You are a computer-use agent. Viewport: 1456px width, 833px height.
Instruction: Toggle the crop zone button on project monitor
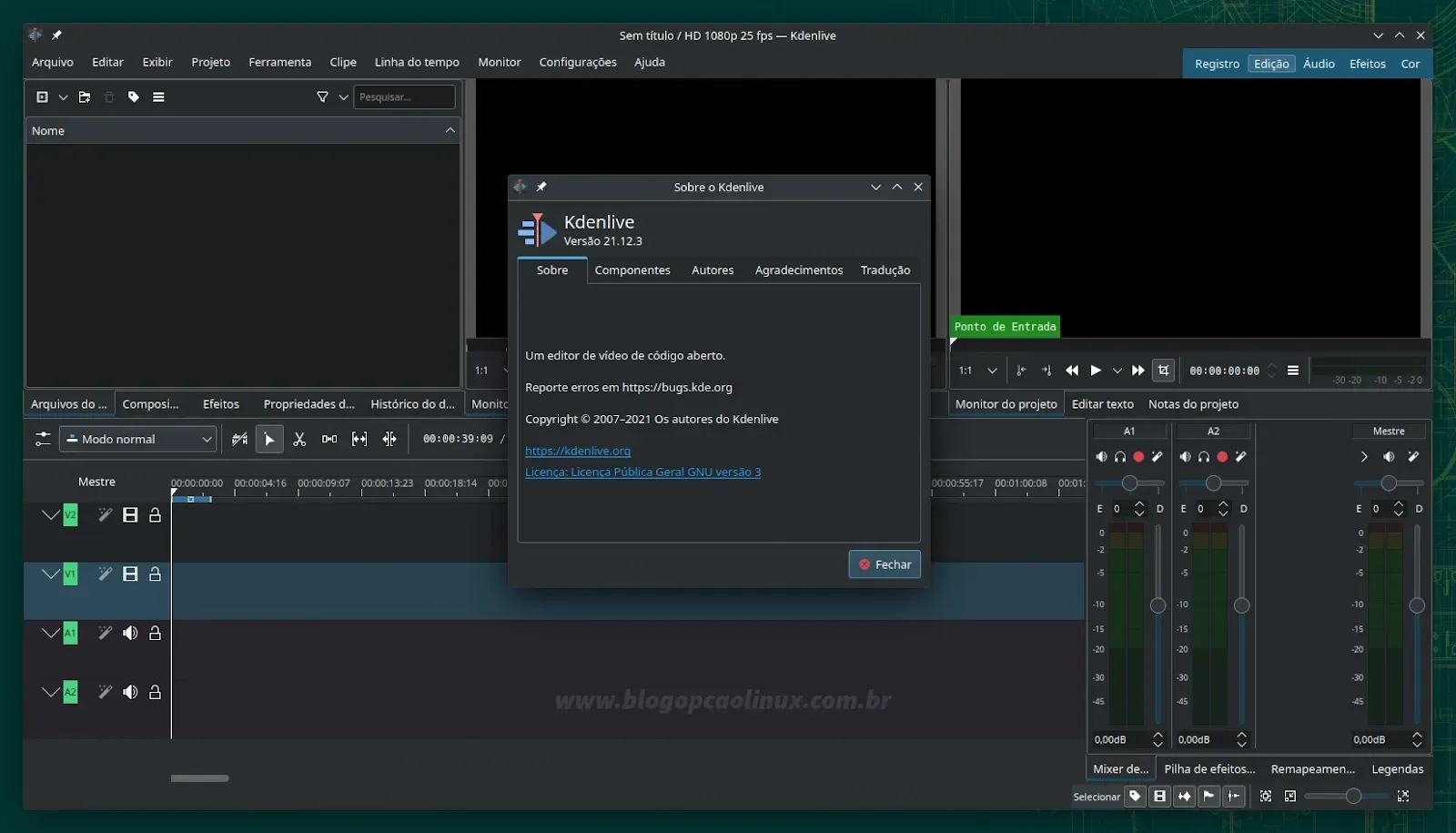(x=1163, y=371)
